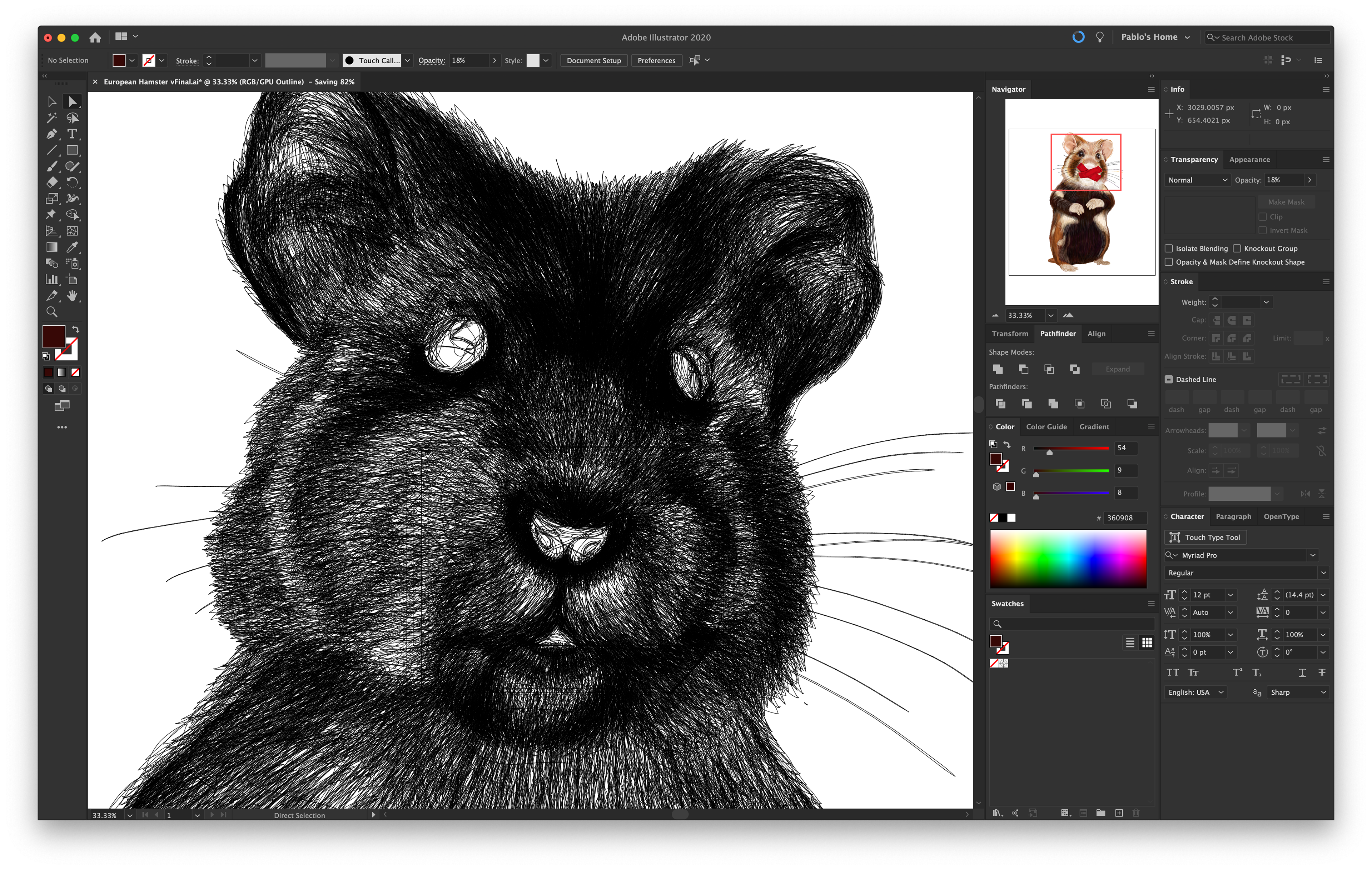The width and height of the screenshot is (1372, 870).
Task: Pick the Eyedropper tool
Action: pos(73,247)
